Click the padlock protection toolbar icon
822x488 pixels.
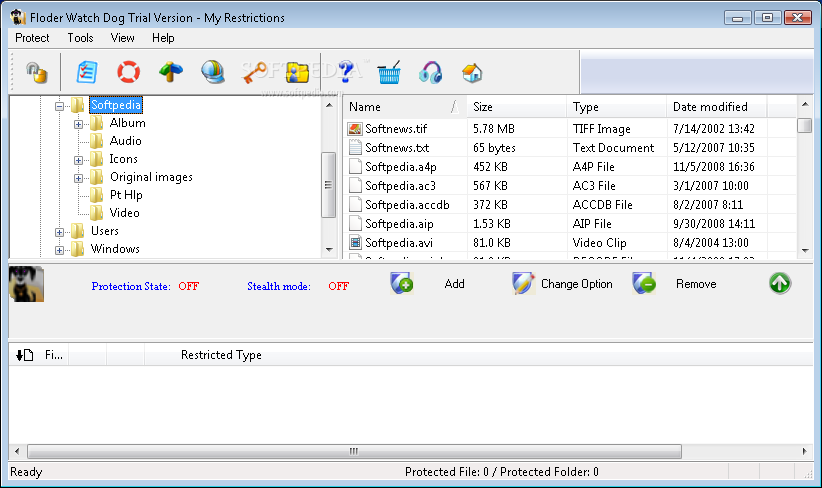tap(37, 72)
